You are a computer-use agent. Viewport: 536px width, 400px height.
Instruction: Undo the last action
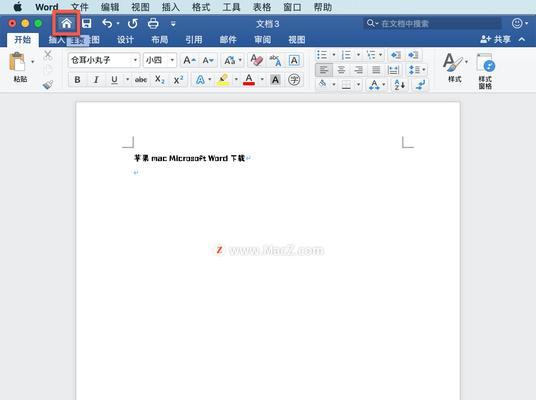coord(107,23)
